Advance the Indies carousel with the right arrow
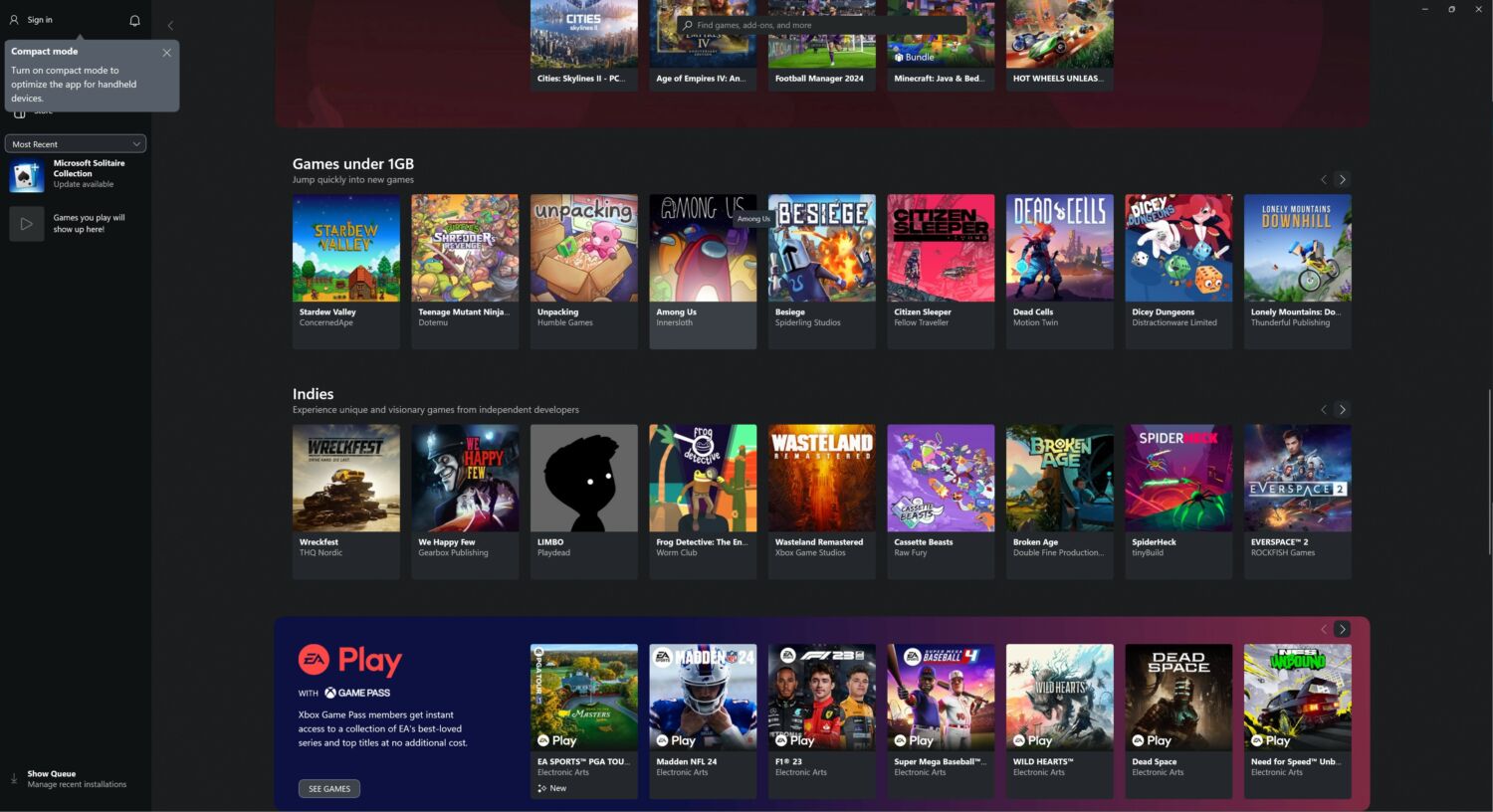The width and height of the screenshot is (1493, 812). click(1341, 409)
